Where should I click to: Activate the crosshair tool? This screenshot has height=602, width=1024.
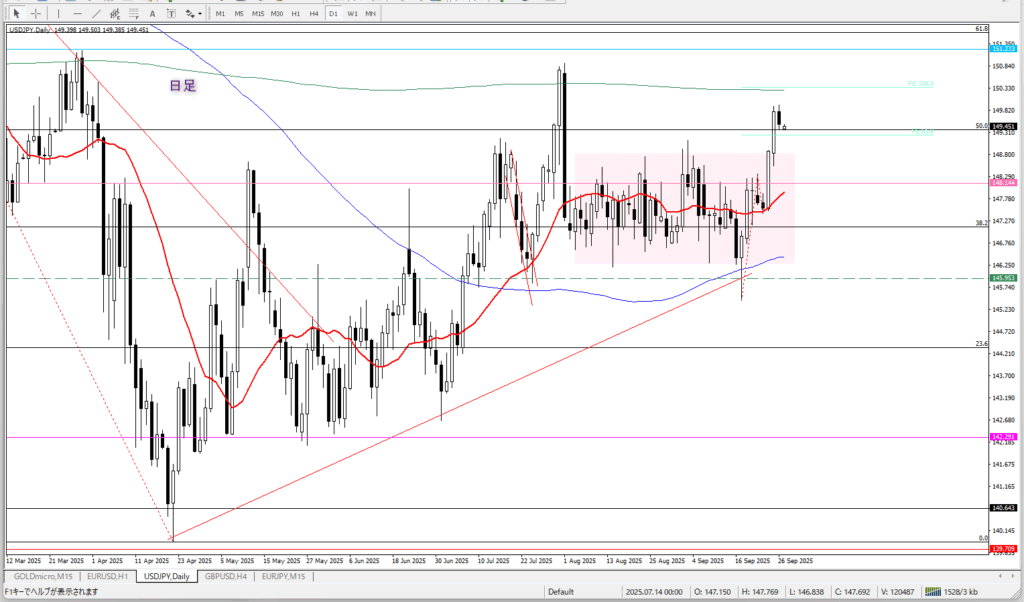(x=35, y=13)
